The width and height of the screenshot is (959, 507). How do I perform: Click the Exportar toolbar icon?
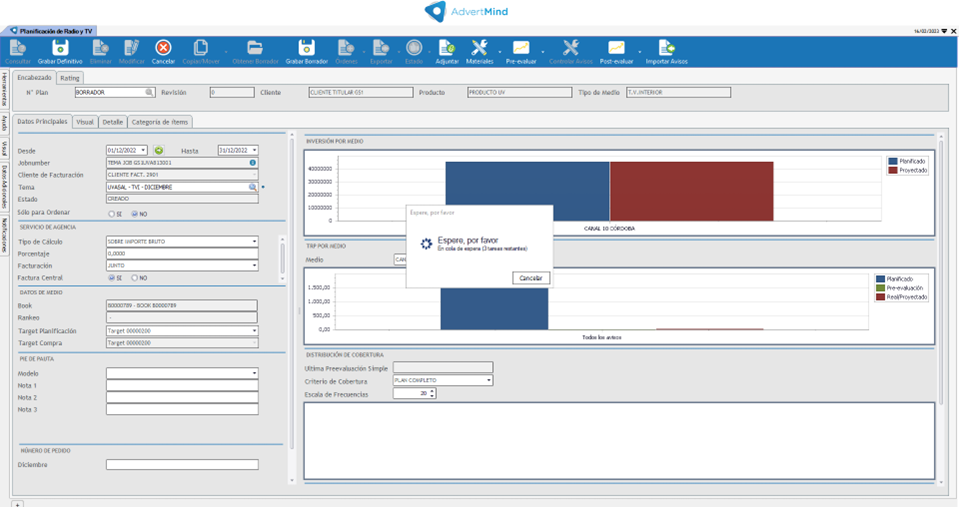[x=381, y=48]
